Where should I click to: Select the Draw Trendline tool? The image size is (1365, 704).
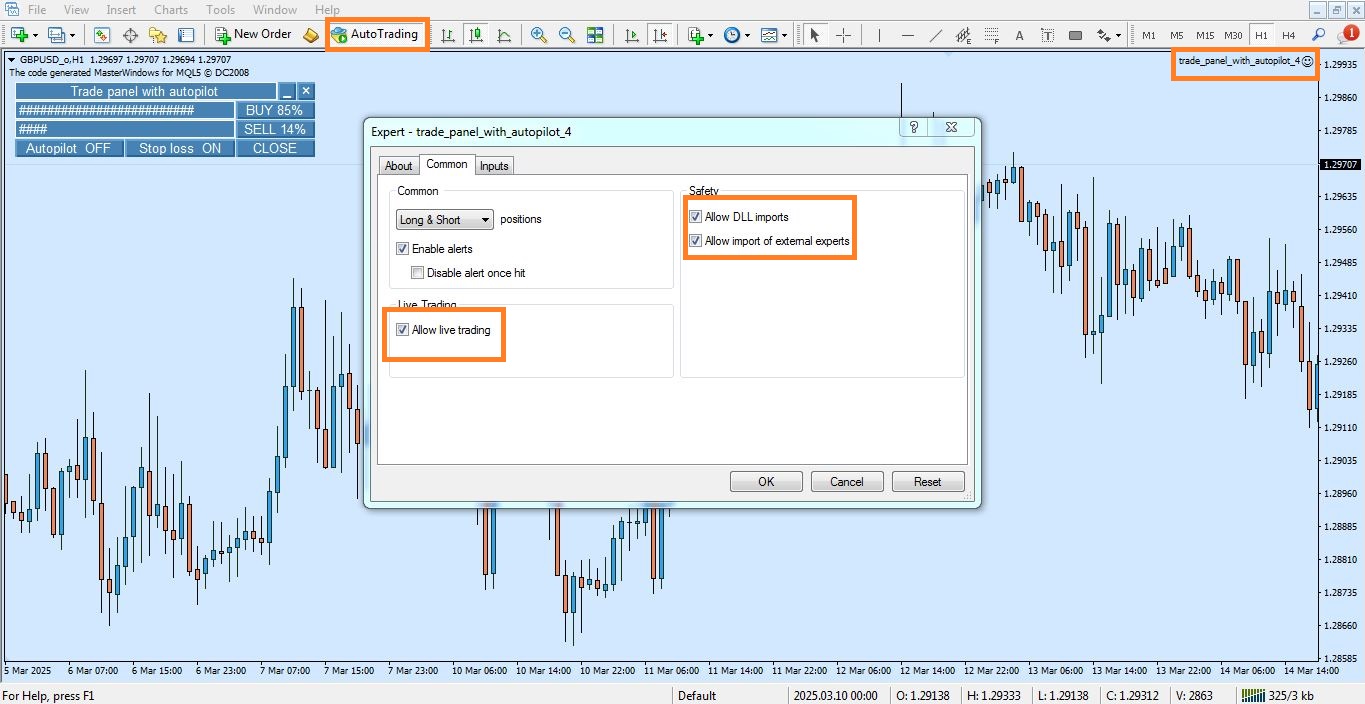936,34
